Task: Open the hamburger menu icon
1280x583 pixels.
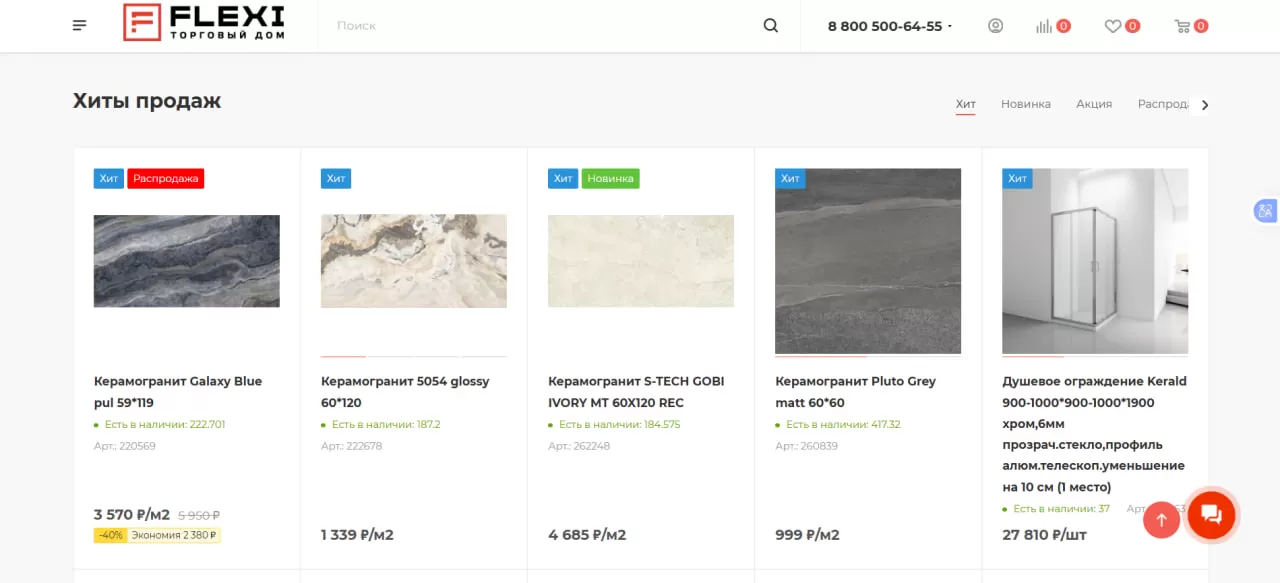Action: pos(80,26)
